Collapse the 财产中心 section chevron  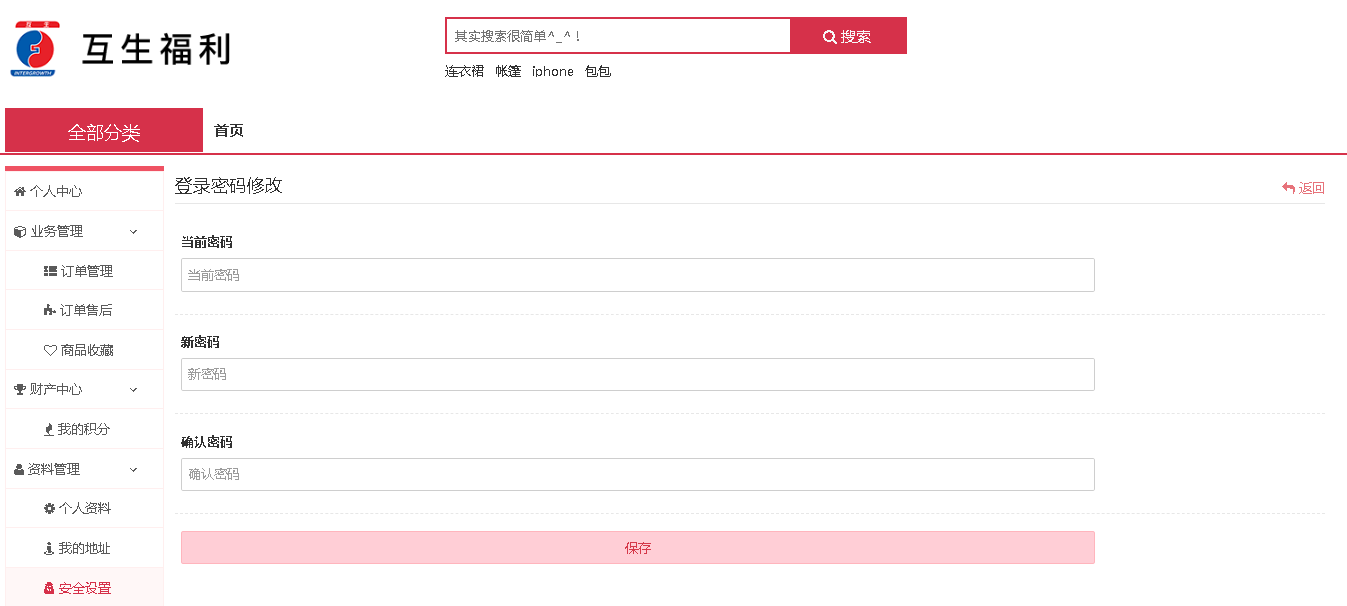click(x=133, y=389)
